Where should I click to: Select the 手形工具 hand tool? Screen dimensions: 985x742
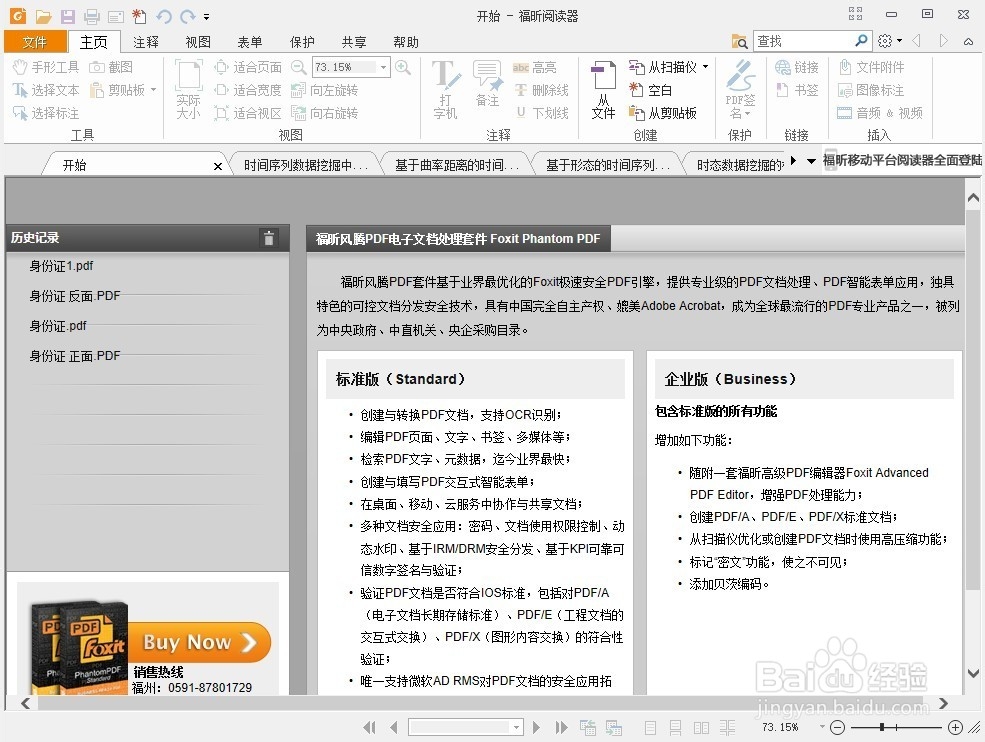[x=46, y=67]
